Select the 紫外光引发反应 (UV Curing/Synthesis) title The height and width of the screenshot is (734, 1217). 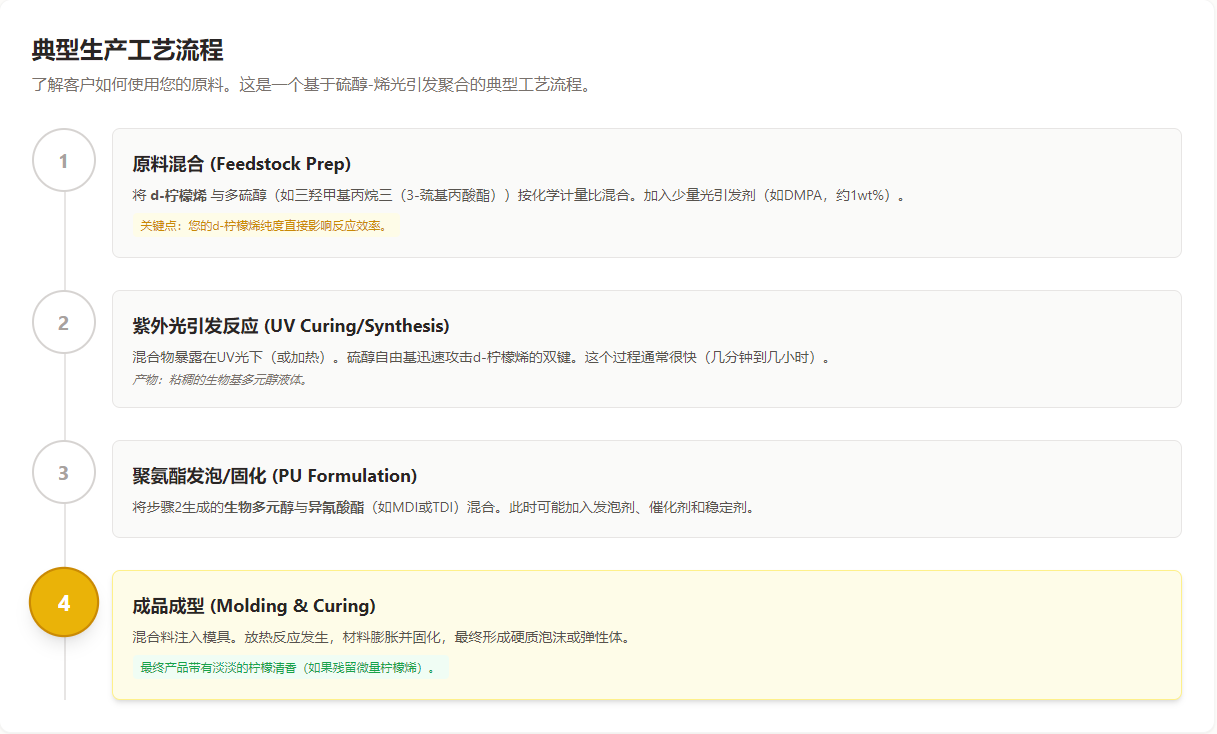click(x=291, y=326)
